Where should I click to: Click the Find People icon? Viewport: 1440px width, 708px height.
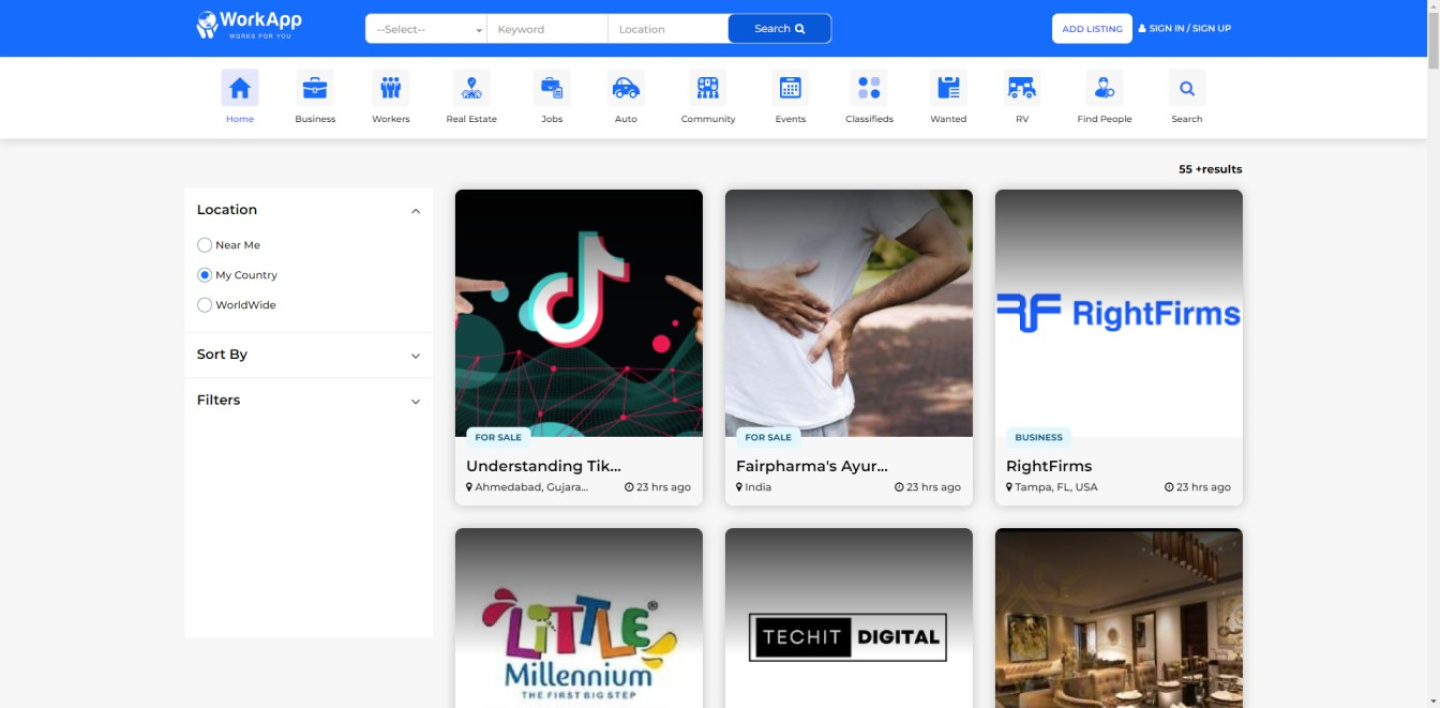[x=1105, y=88]
